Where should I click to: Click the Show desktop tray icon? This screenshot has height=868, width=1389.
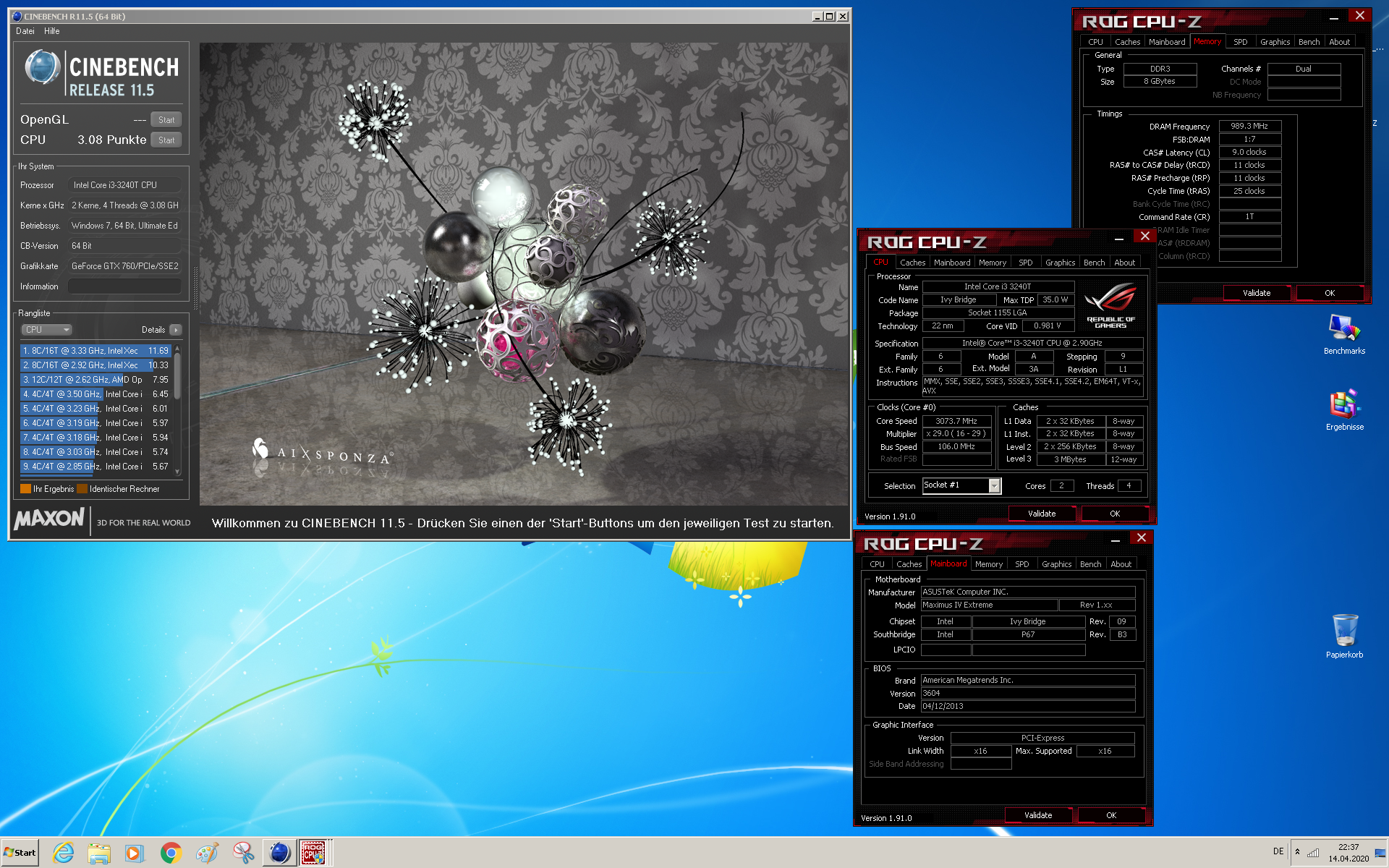point(1380,852)
